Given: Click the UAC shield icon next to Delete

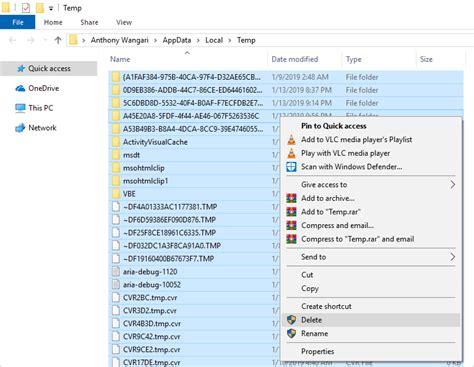Looking at the screenshot, I should 291,320.
